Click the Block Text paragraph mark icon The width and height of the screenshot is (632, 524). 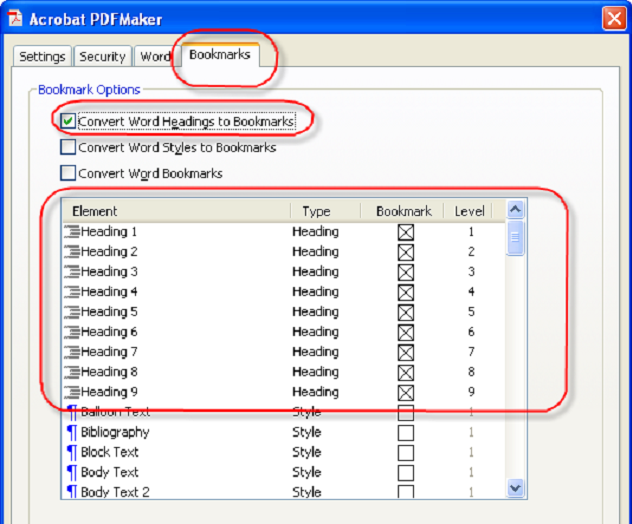(72, 453)
